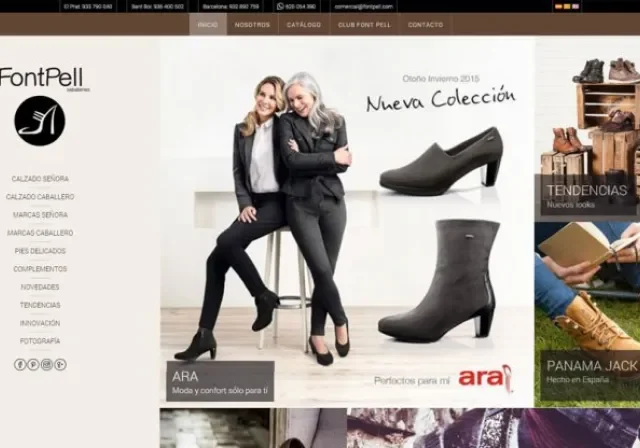Click the WhatsApp icon in the top bar
The image size is (640, 448).
(x=280, y=6)
